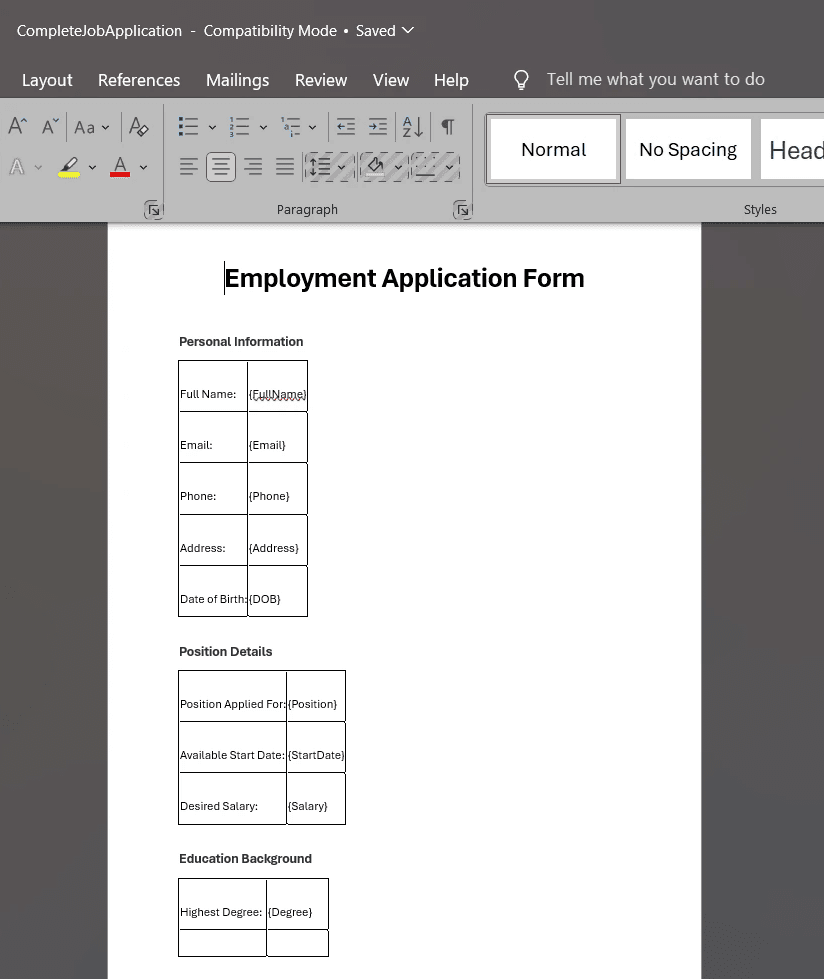Viewport: 824px width, 979px height.
Task: Open the multilevel list dropdown arrow
Action: click(x=312, y=127)
